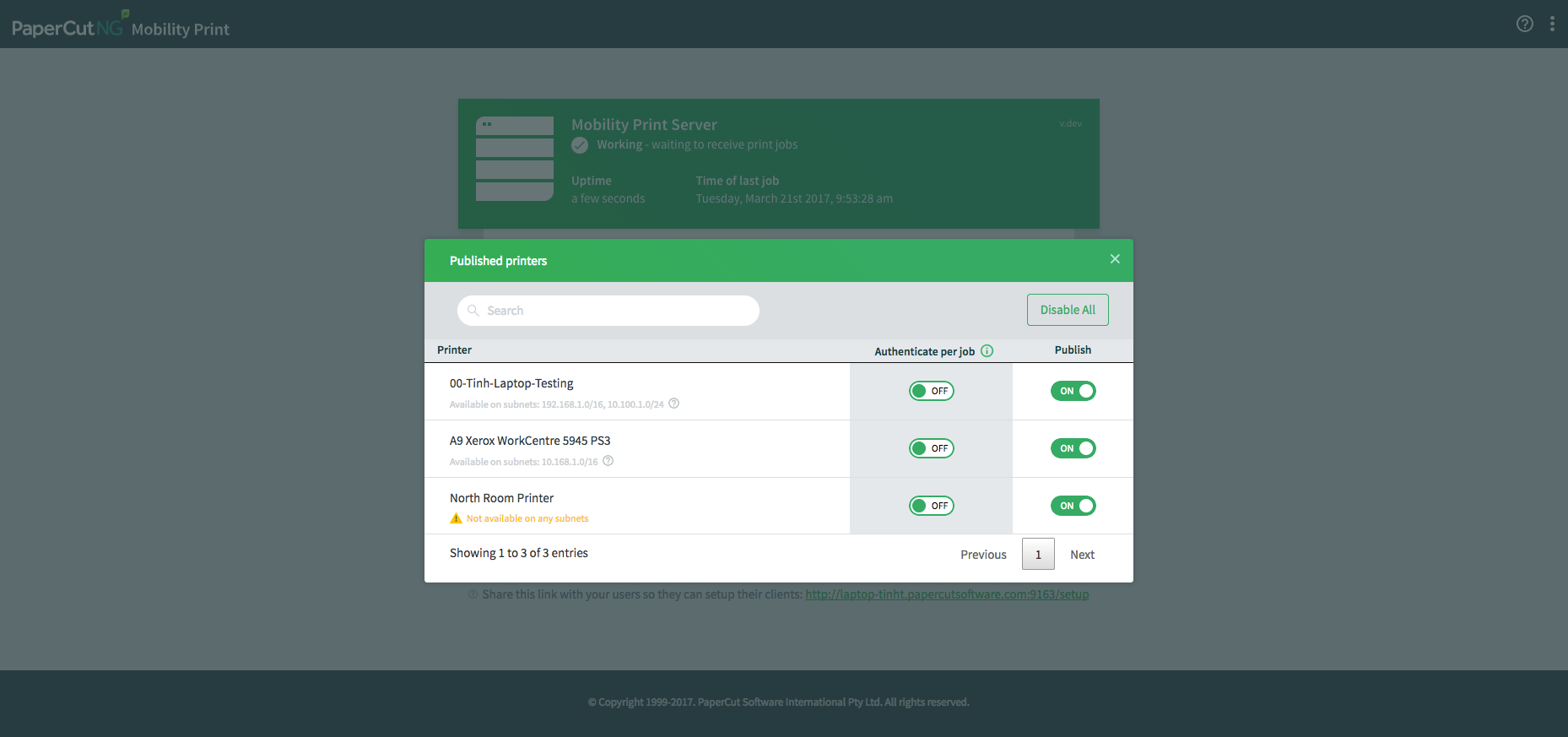Click the Publish column header
This screenshot has width=1568, height=737.
pyautogui.click(x=1073, y=350)
